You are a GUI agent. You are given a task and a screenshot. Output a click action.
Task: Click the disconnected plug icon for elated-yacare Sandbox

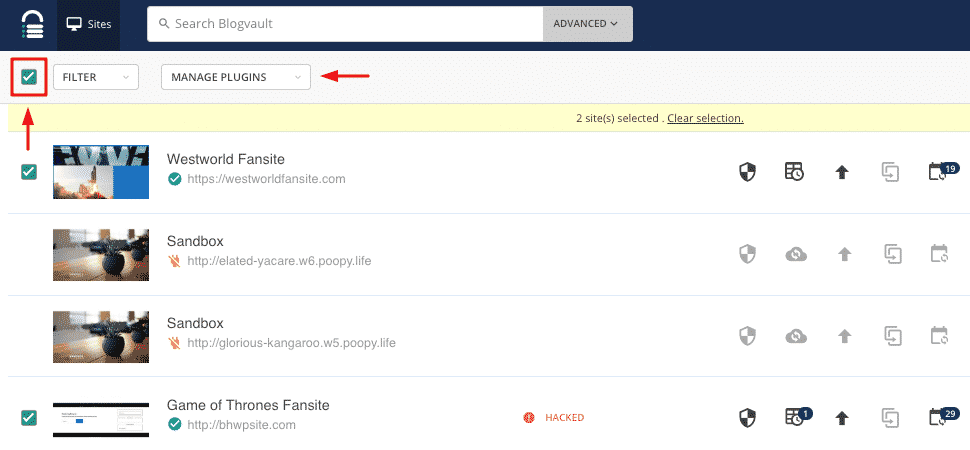pyautogui.click(x=175, y=261)
